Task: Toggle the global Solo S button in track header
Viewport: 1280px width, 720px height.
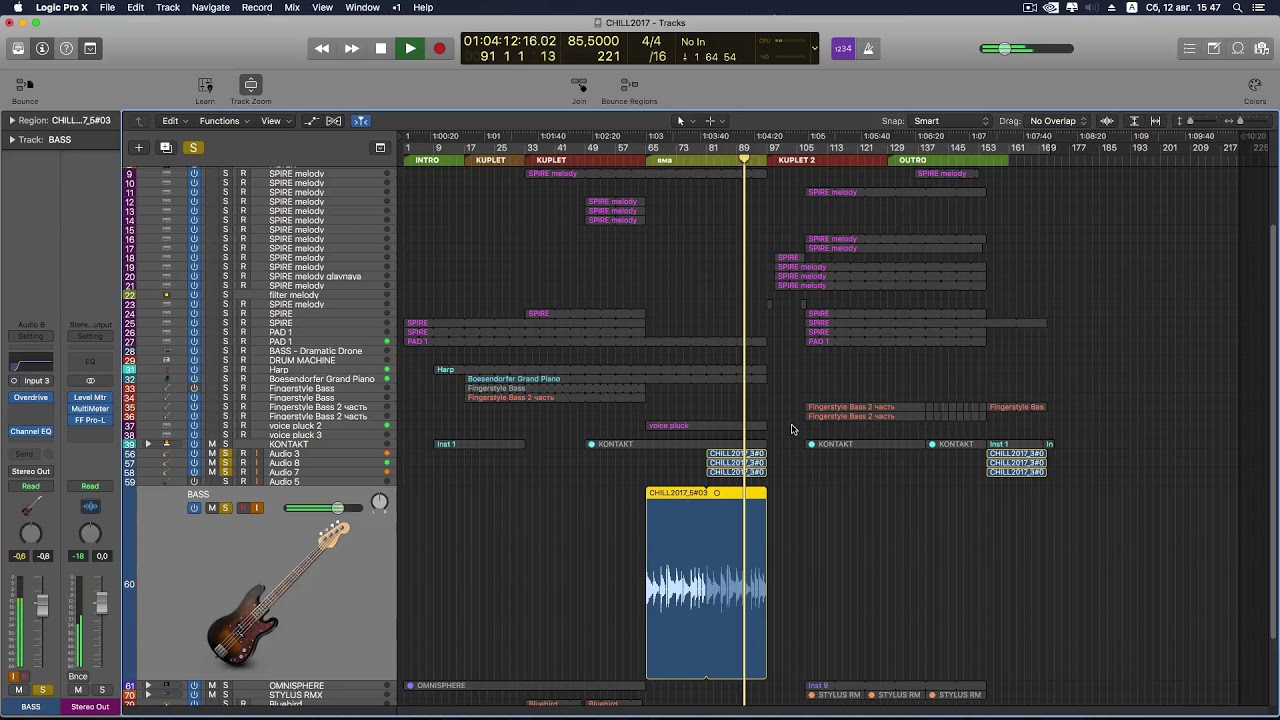Action: [193, 148]
